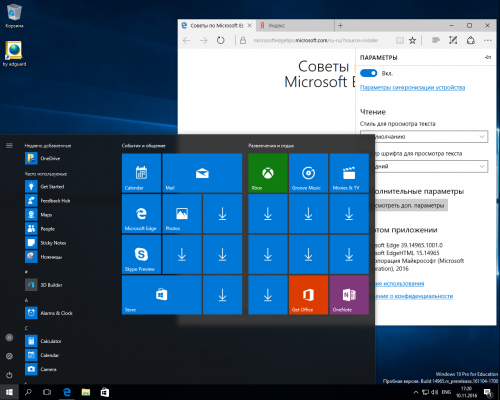The image size is (500, 400).
Task: Select the Советы по Microsoft Edge tab
Action: [217, 26]
